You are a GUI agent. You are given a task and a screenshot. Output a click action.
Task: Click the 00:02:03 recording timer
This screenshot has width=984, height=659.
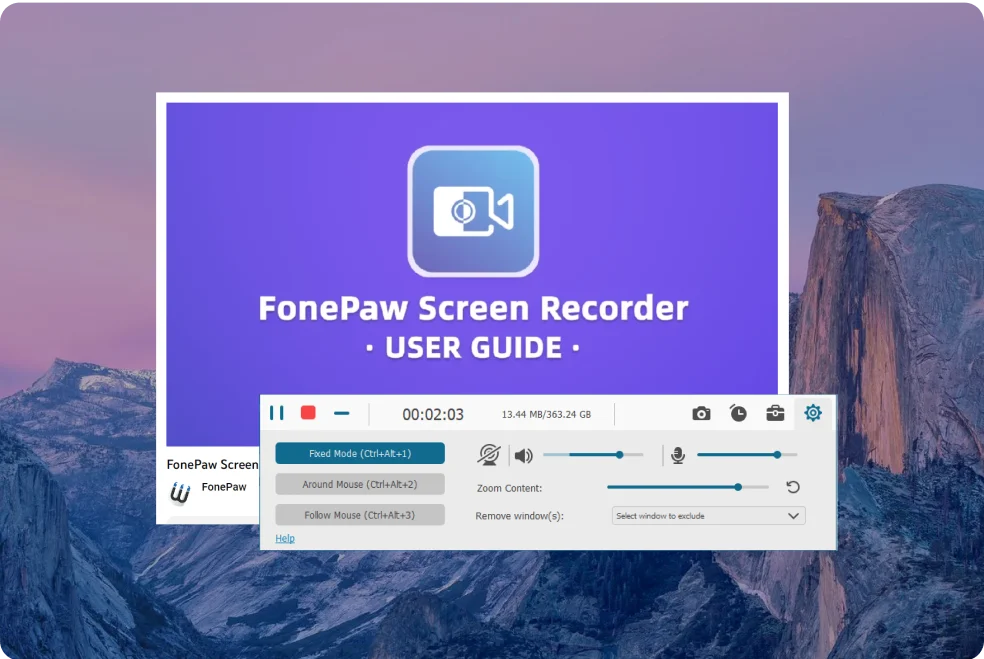433,414
